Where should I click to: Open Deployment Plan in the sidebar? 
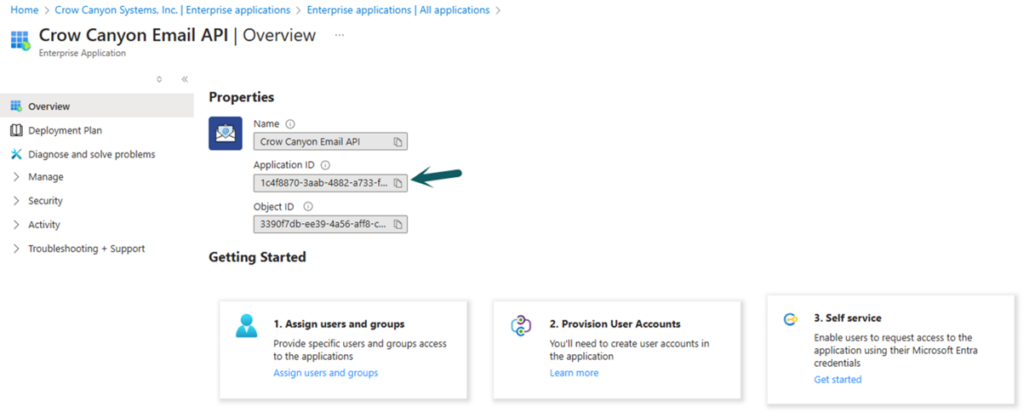65,130
